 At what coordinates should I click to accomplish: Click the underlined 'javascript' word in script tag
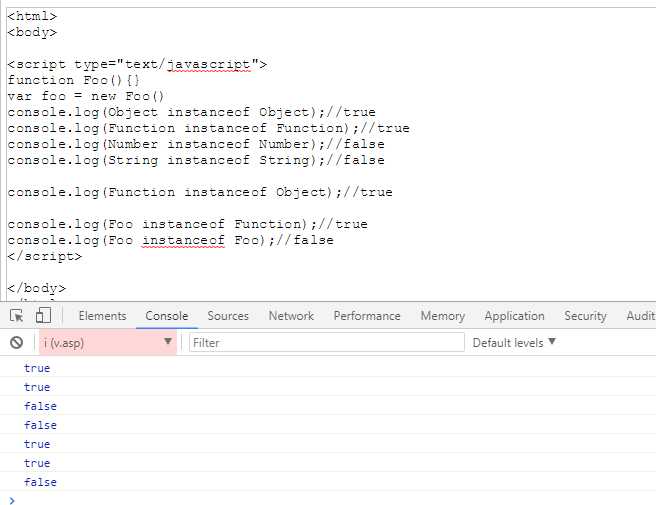point(209,64)
